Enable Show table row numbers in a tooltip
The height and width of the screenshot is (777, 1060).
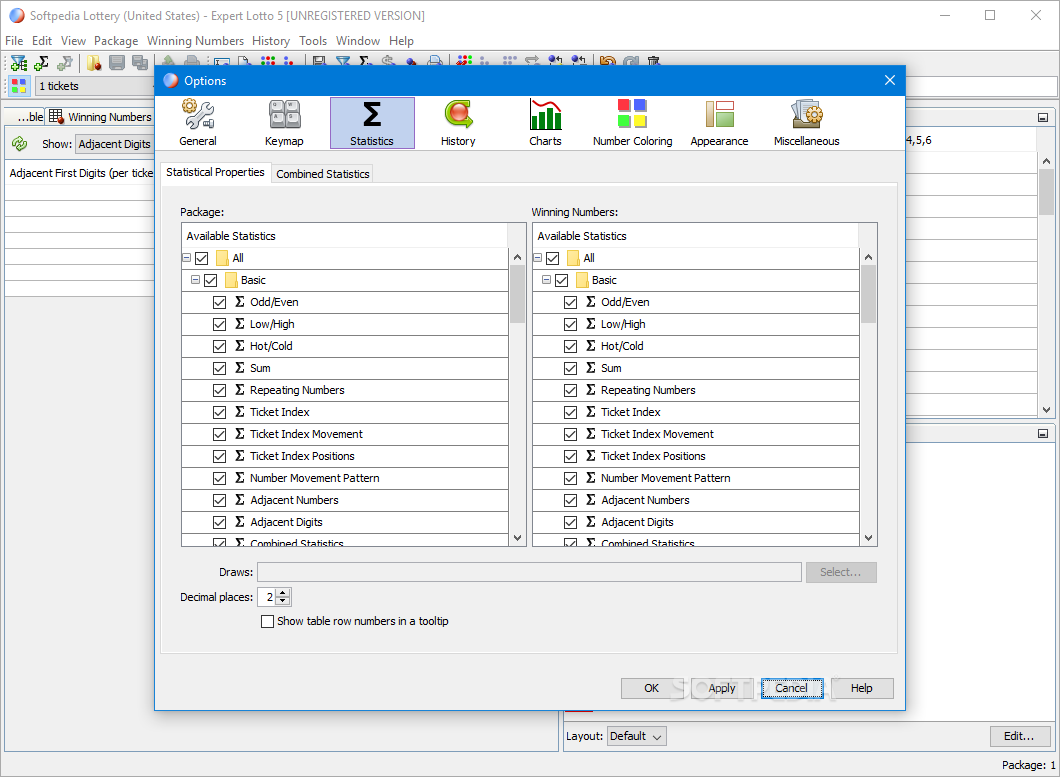click(268, 621)
